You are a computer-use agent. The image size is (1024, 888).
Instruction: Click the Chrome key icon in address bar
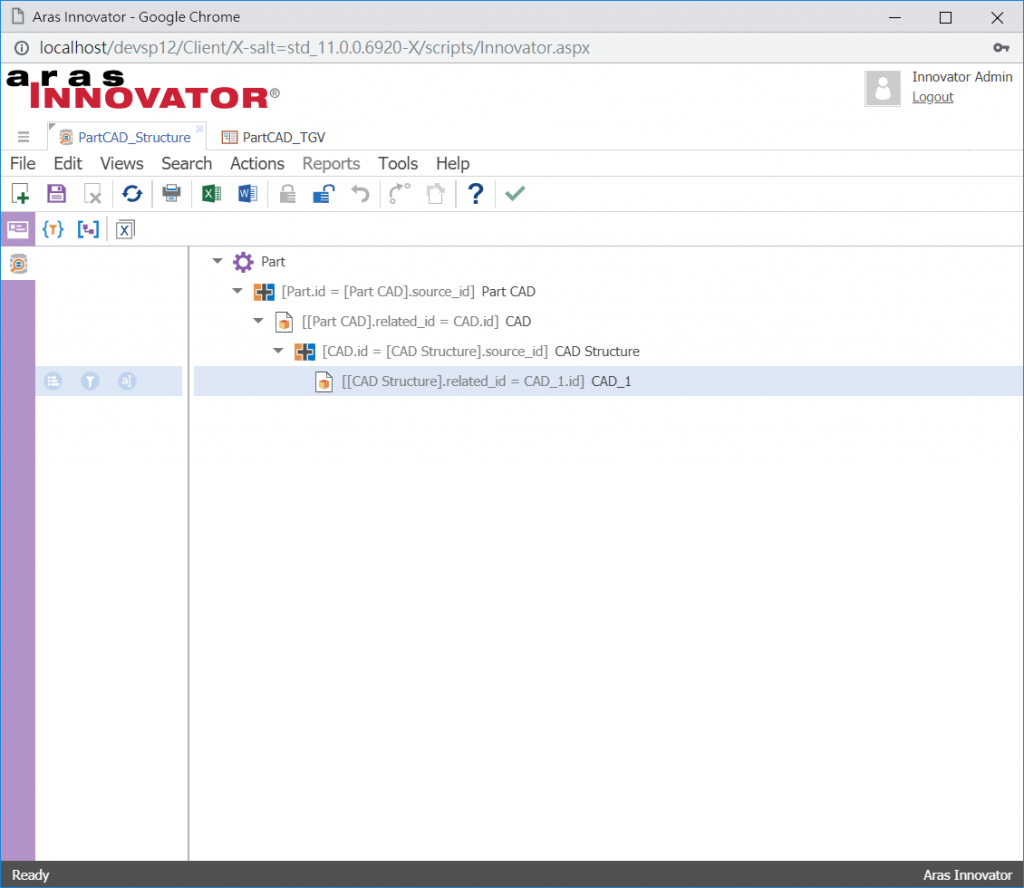1001,48
